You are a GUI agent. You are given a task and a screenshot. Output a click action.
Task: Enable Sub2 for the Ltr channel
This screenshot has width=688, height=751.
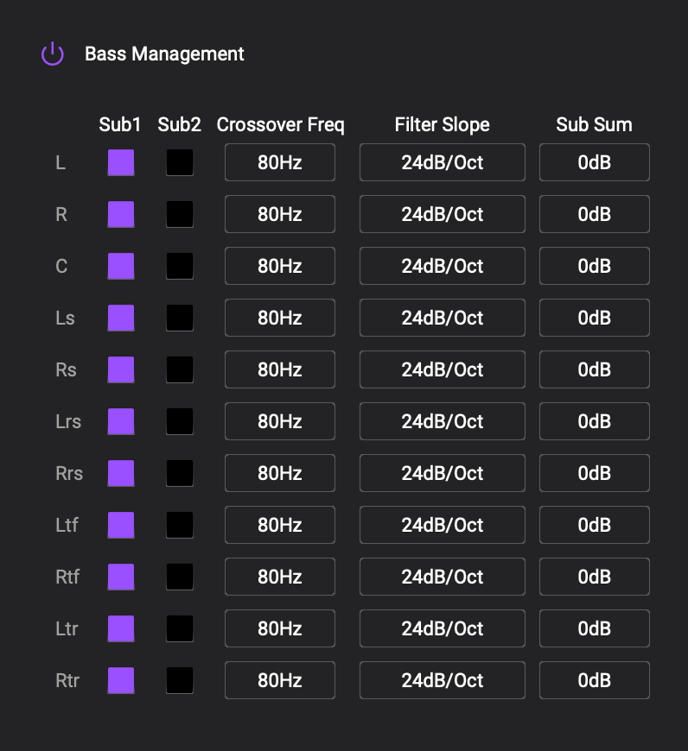pos(180,629)
